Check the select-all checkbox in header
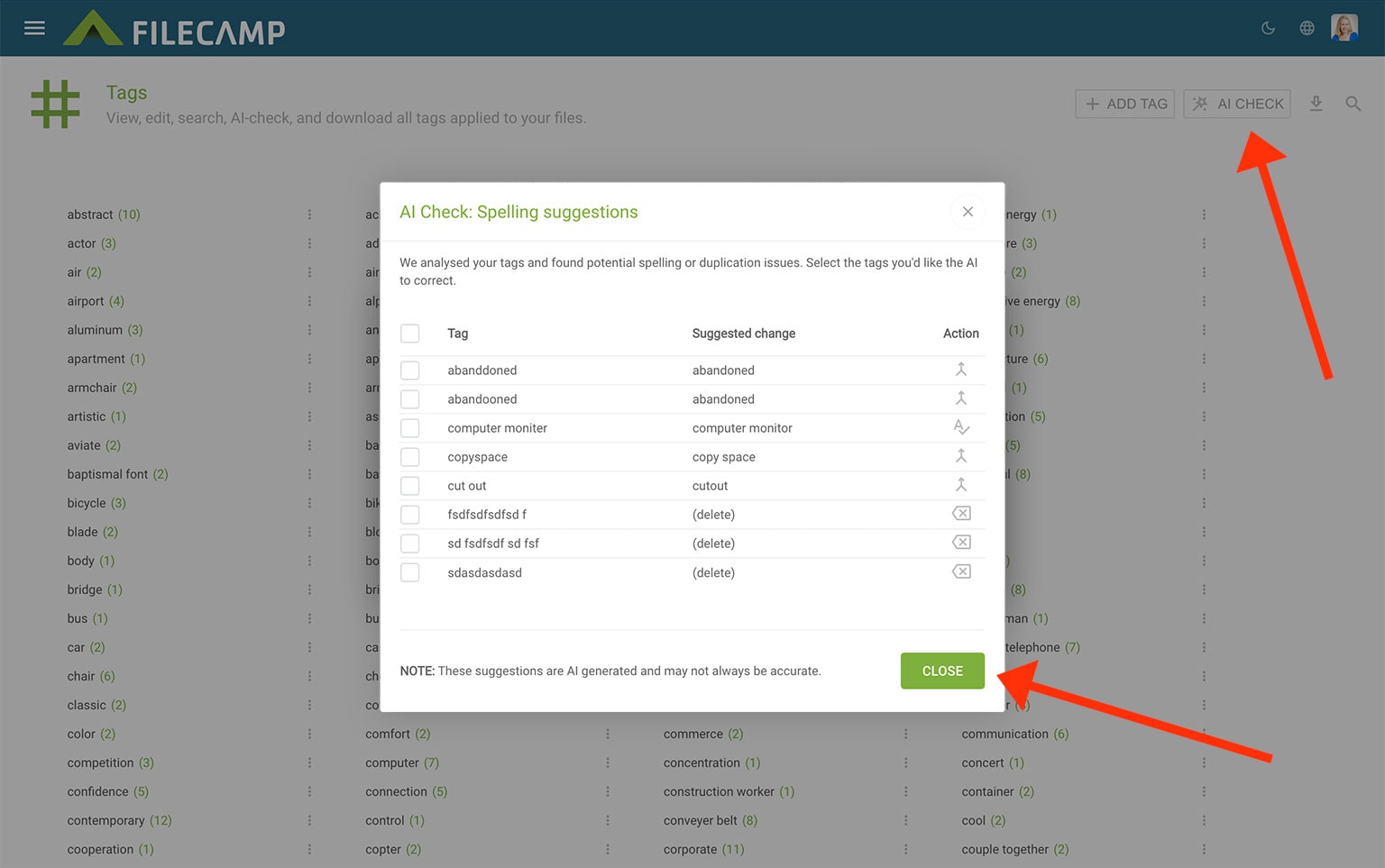Viewport: 1385px width, 868px height. coord(410,333)
